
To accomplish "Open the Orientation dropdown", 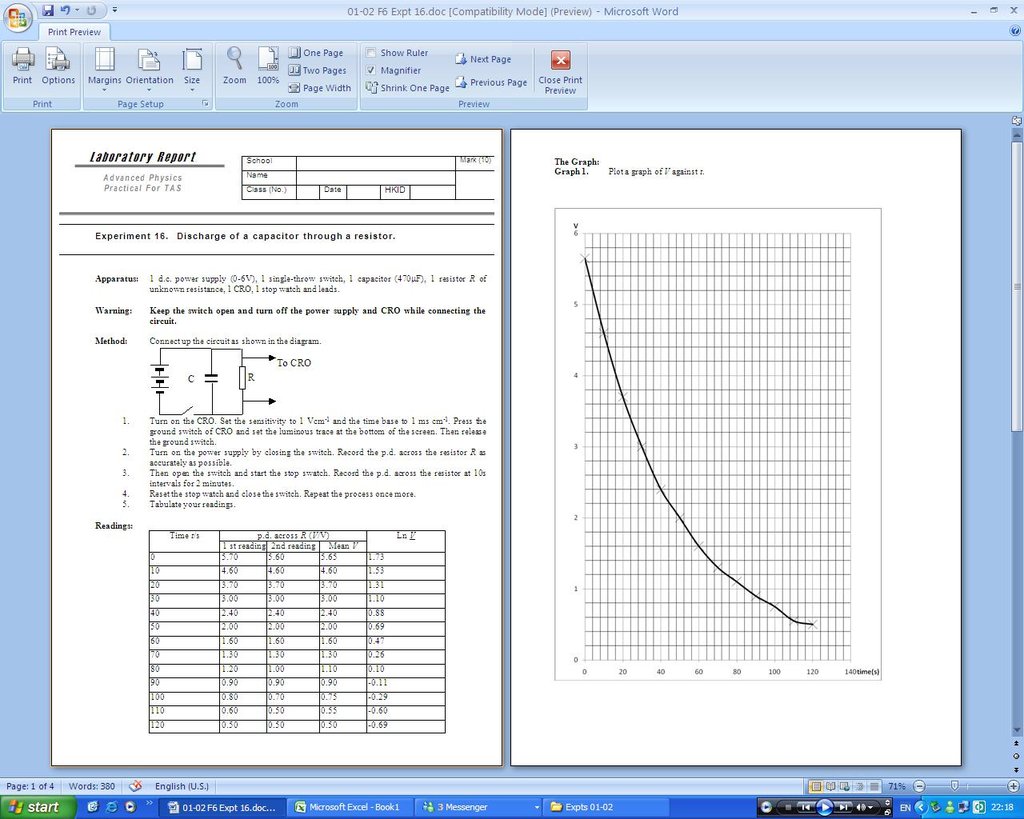I will tap(149, 66).
